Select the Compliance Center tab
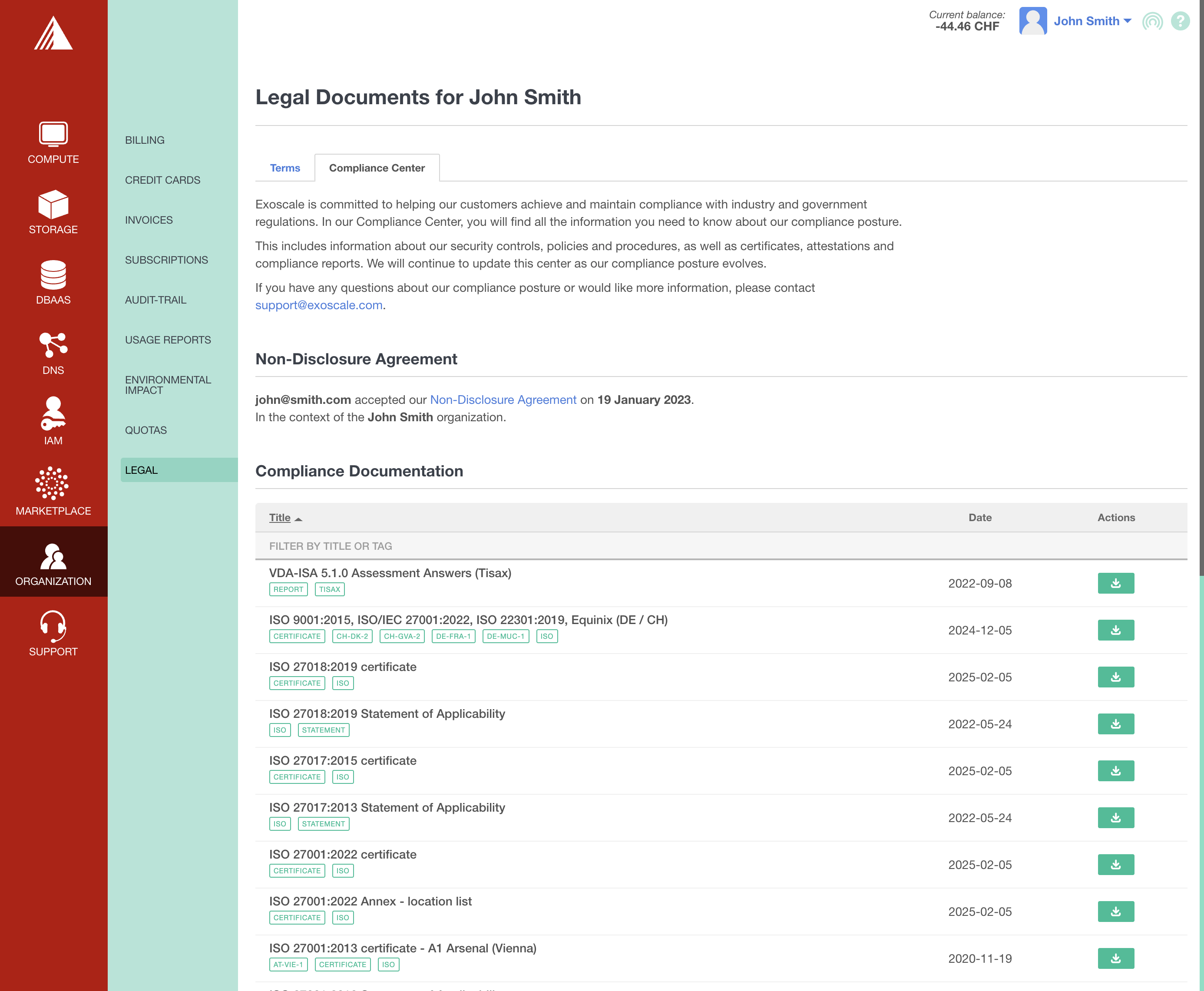1204x991 pixels. pyautogui.click(x=377, y=168)
